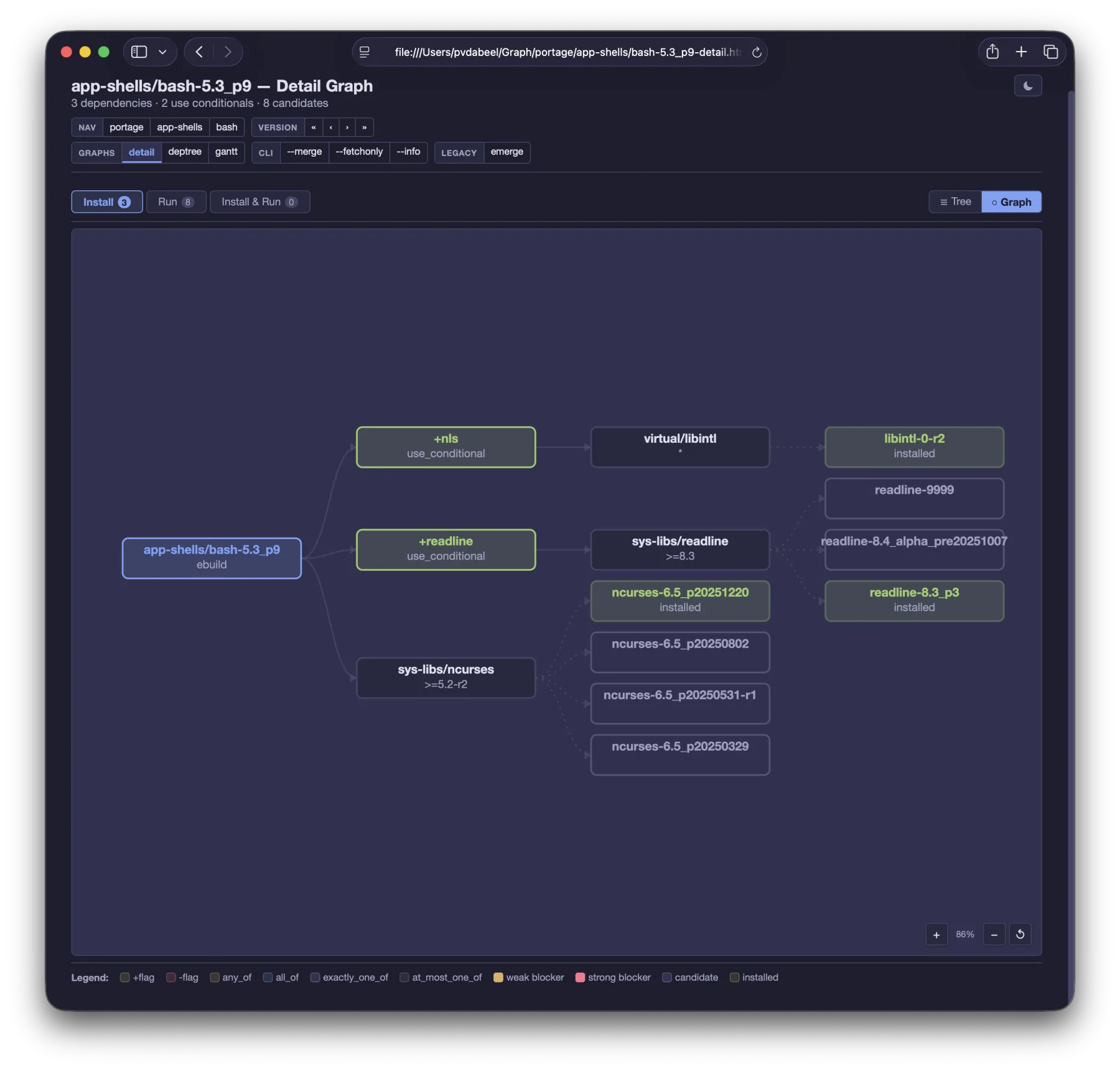Viewport: 1120px width, 1071px height.
Task: Click the at_most_one_of legend swatch
Action: click(x=404, y=977)
